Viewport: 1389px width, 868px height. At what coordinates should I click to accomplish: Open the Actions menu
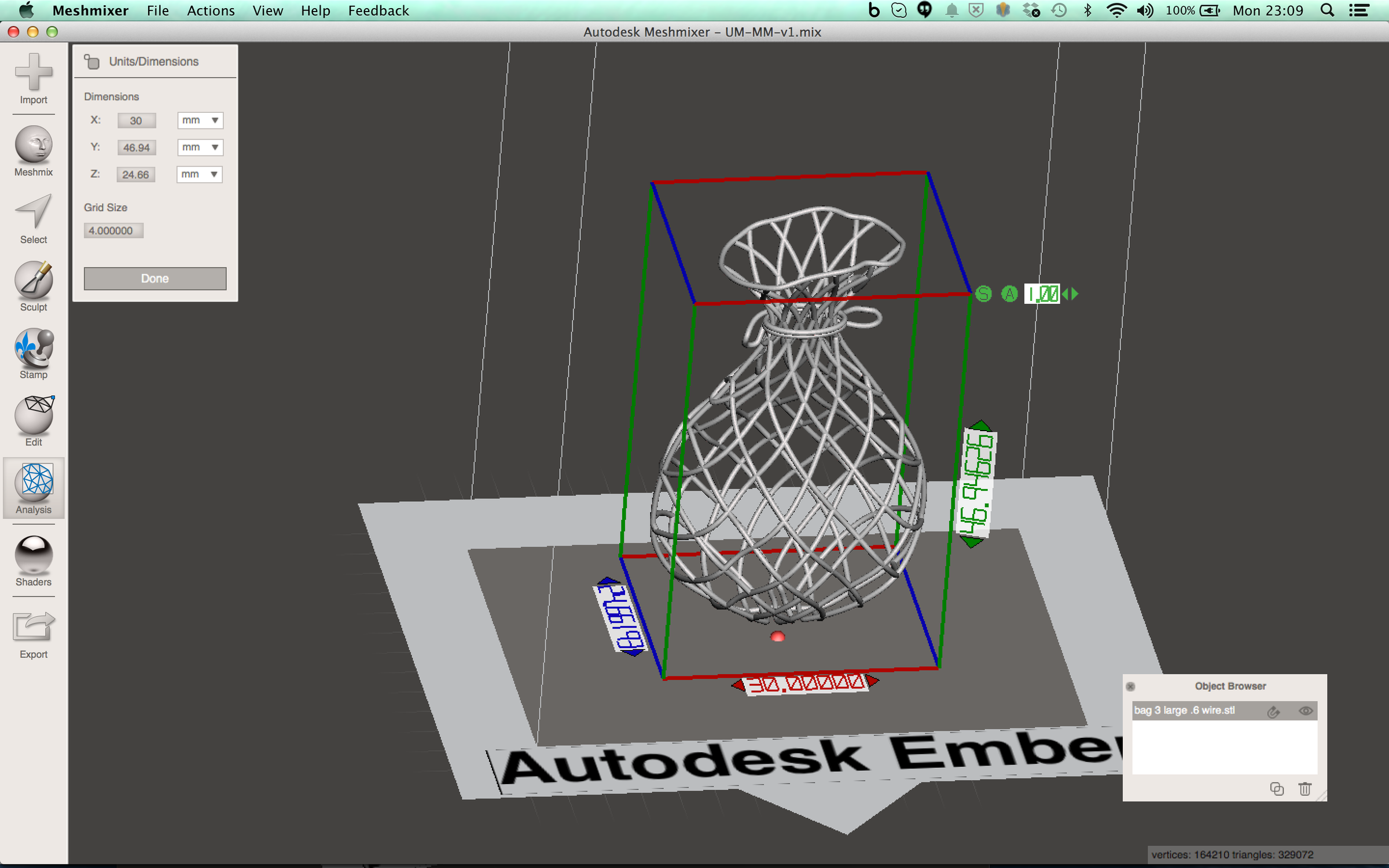[210, 10]
